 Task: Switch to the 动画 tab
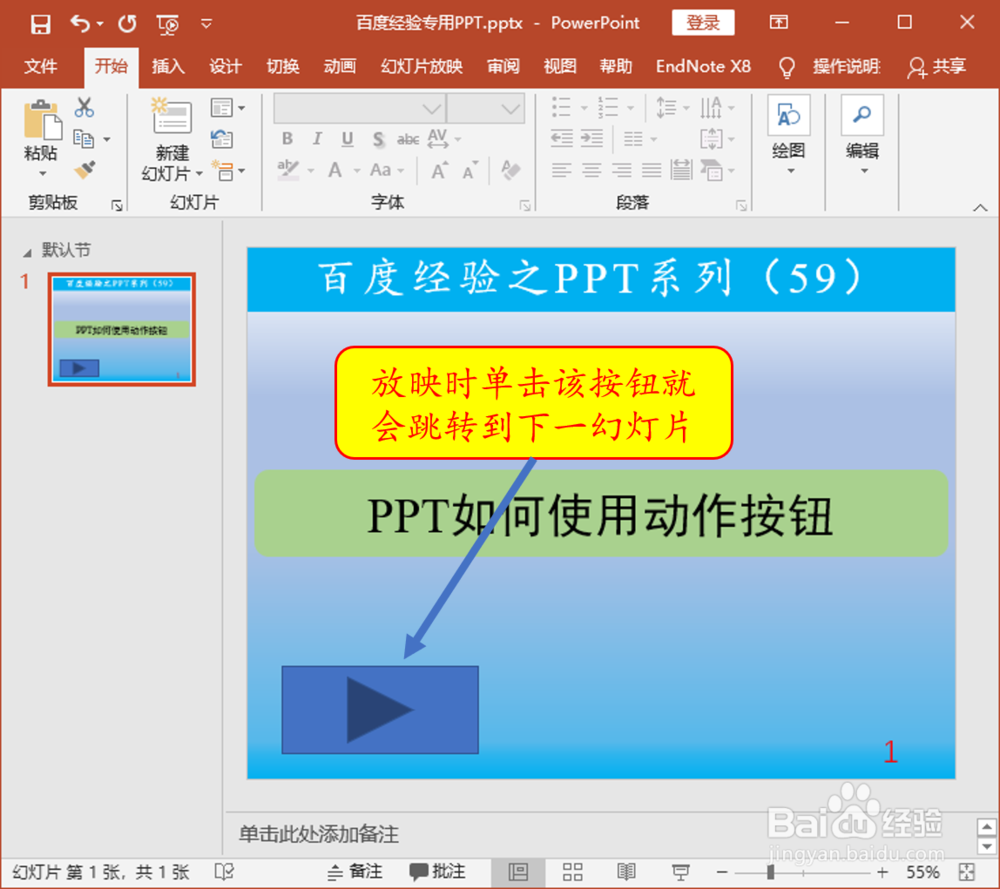(x=339, y=66)
